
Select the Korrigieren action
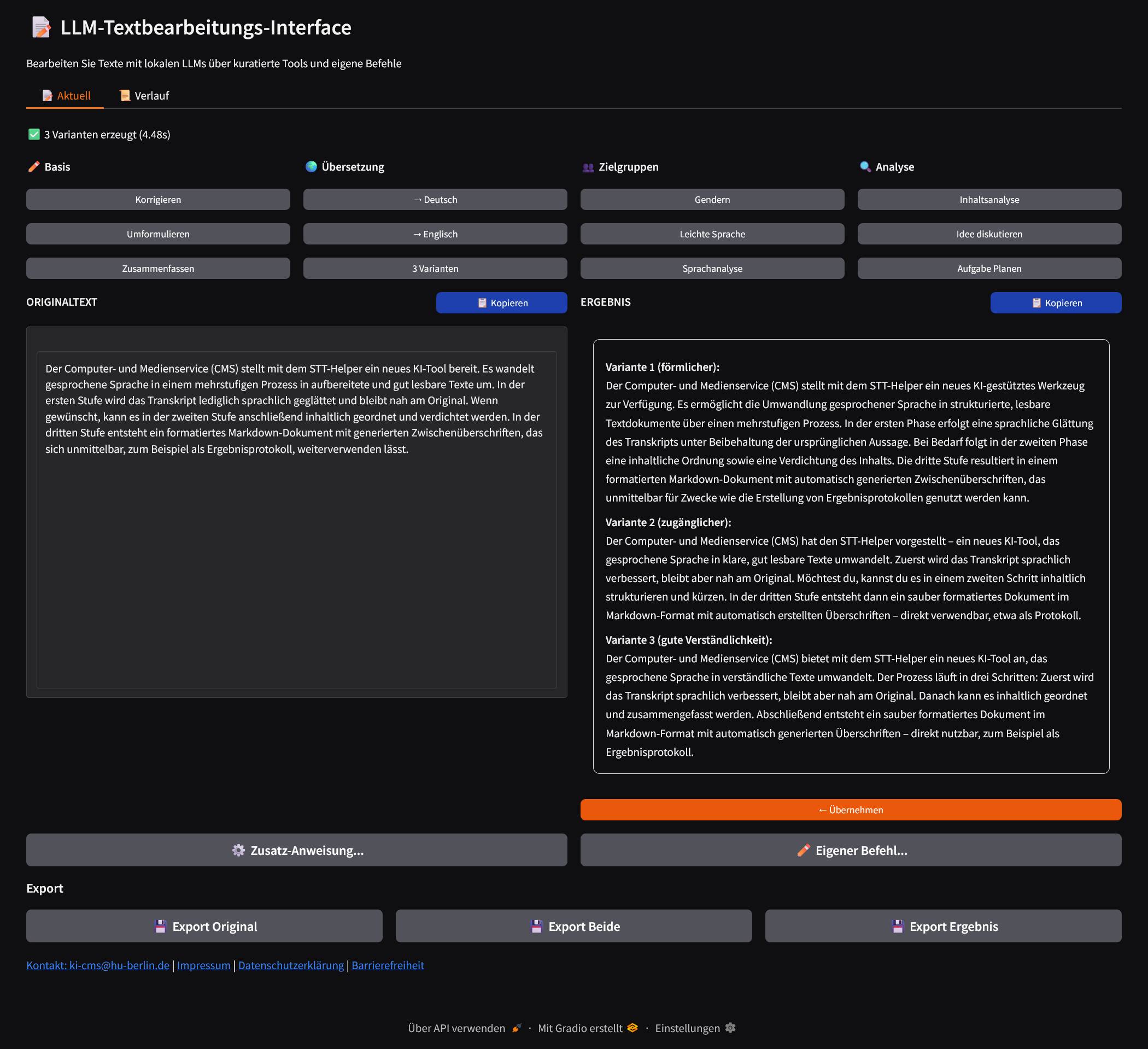(158, 200)
